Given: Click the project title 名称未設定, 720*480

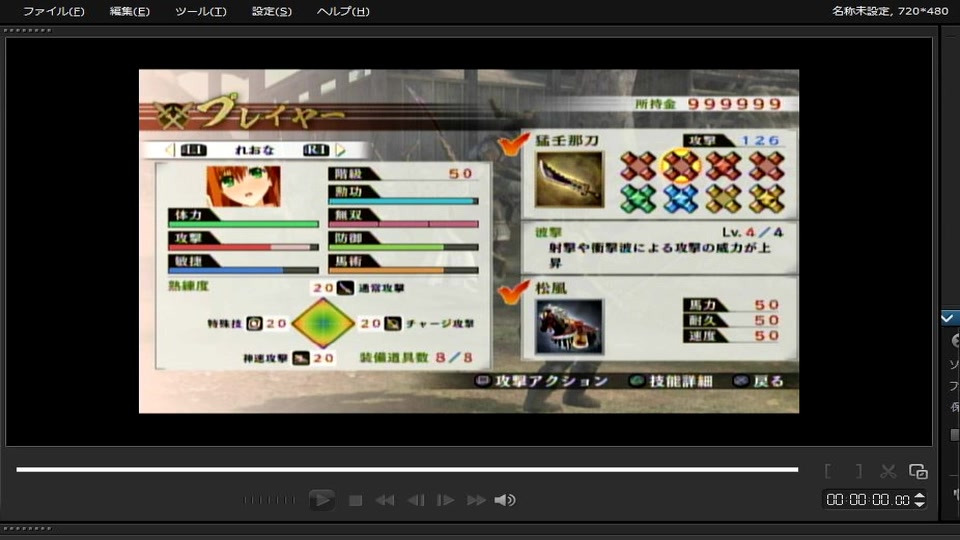Looking at the screenshot, I should pyautogui.click(x=890, y=11).
